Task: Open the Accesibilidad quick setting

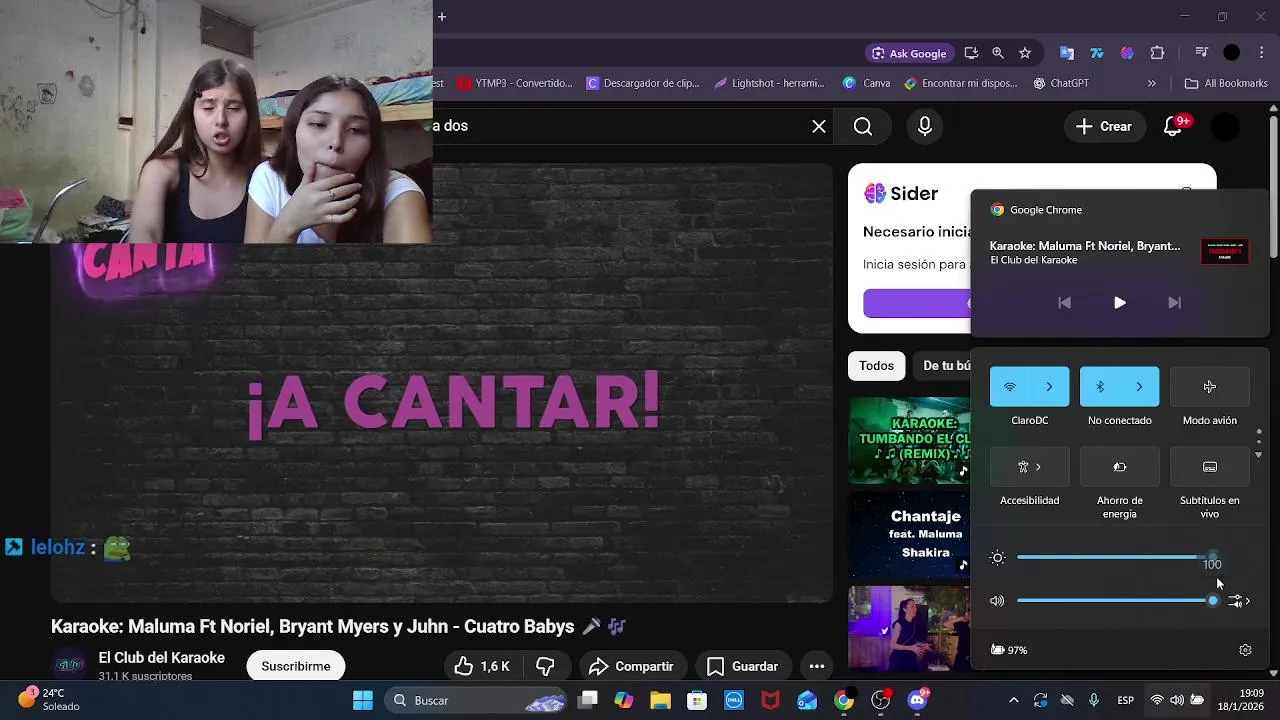Action: 1030,467
